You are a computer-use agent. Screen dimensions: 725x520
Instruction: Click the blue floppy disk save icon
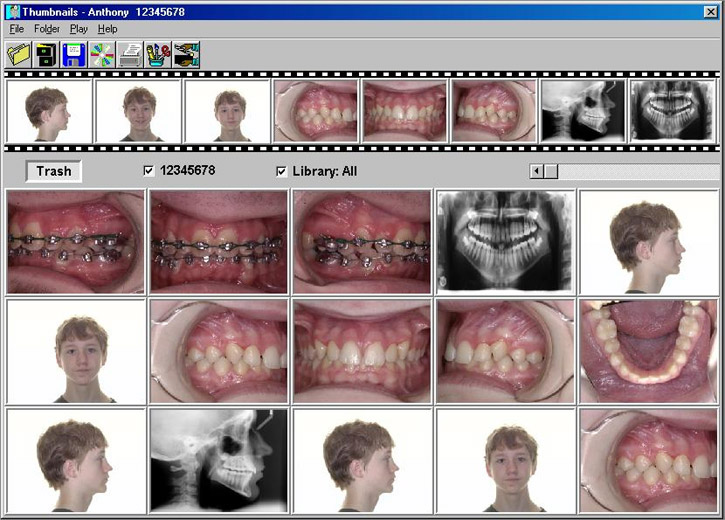tap(74, 55)
